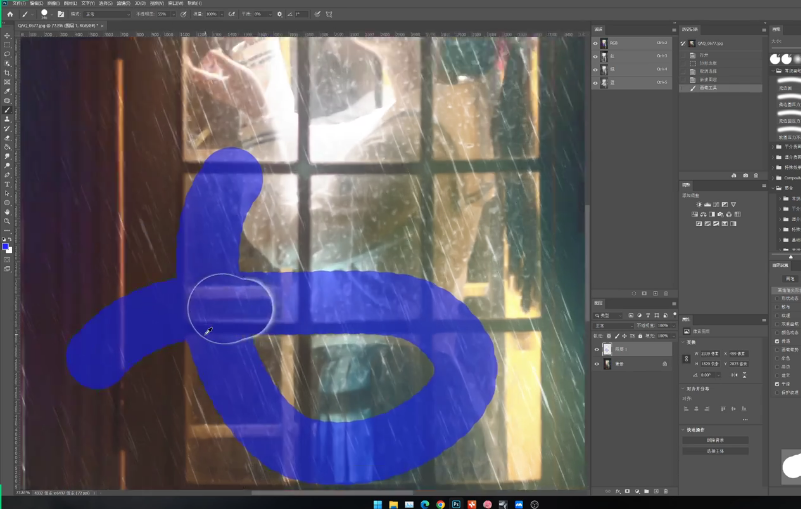
Task: Open the brush preset picker arrow
Action: click(x=52, y=14)
